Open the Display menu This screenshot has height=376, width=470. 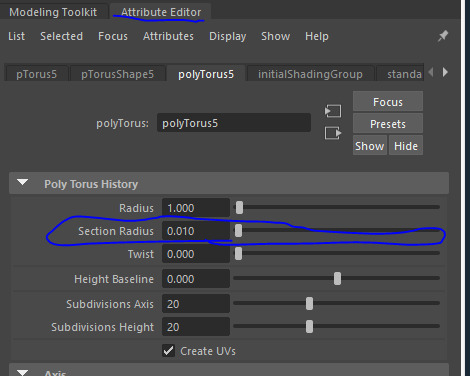tap(227, 36)
